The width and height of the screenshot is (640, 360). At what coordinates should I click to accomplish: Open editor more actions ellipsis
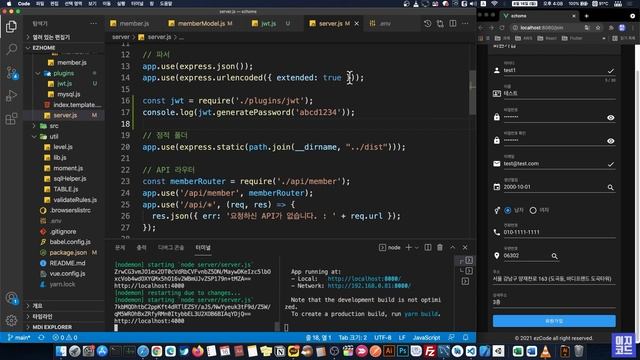[465, 24]
